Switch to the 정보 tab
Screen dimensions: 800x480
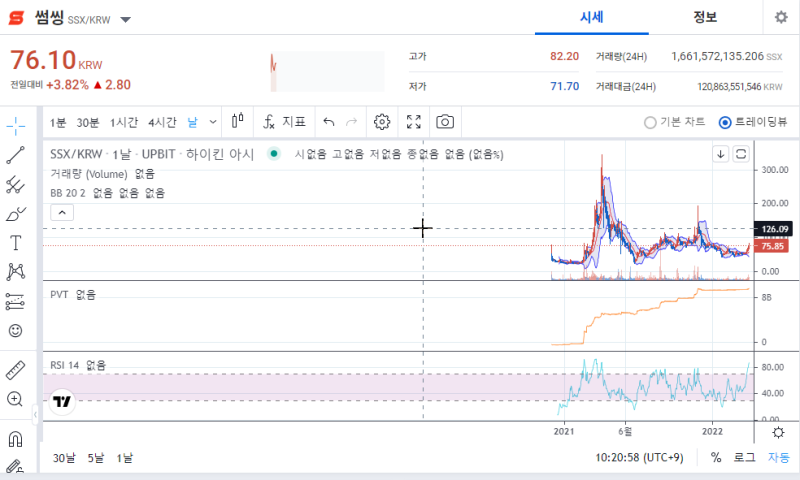705,17
